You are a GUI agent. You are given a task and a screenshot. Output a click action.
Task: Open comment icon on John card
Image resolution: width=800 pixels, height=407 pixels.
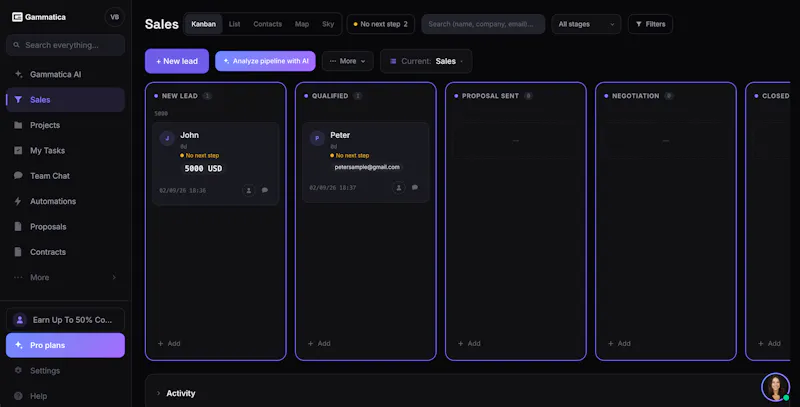[x=265, y=190]
